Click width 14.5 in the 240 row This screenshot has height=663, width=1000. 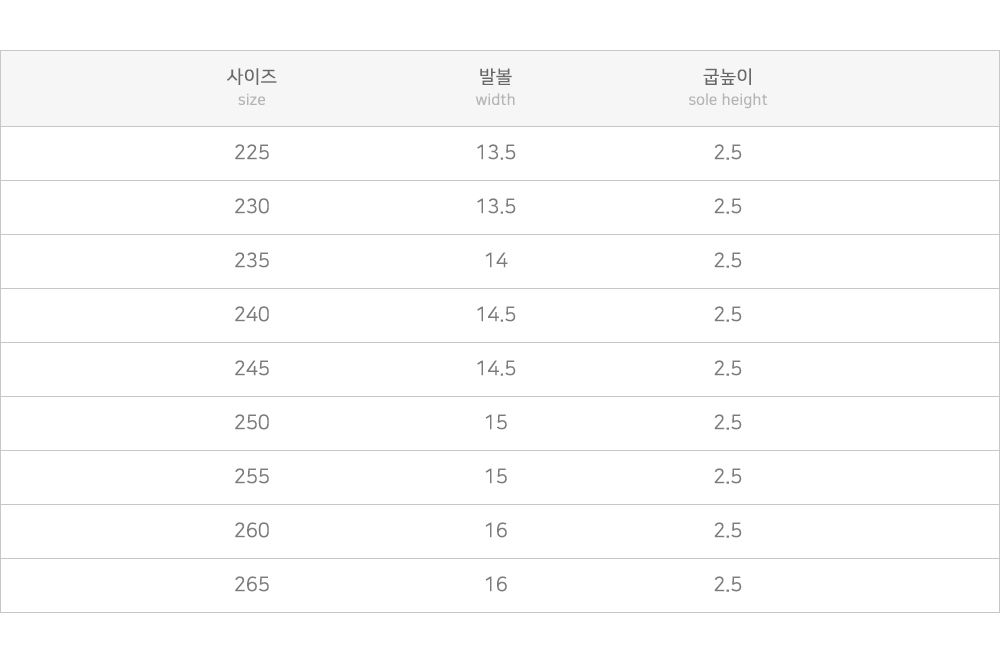click(x=496, y=314)
